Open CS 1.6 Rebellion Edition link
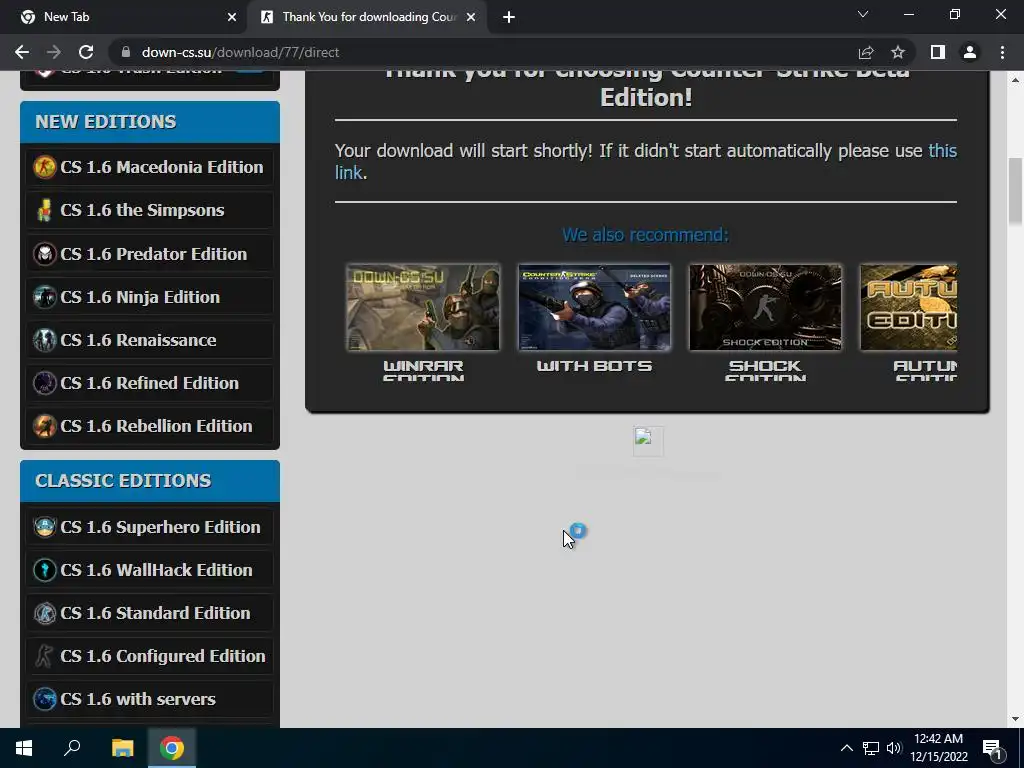 click(x=156, y=426)
